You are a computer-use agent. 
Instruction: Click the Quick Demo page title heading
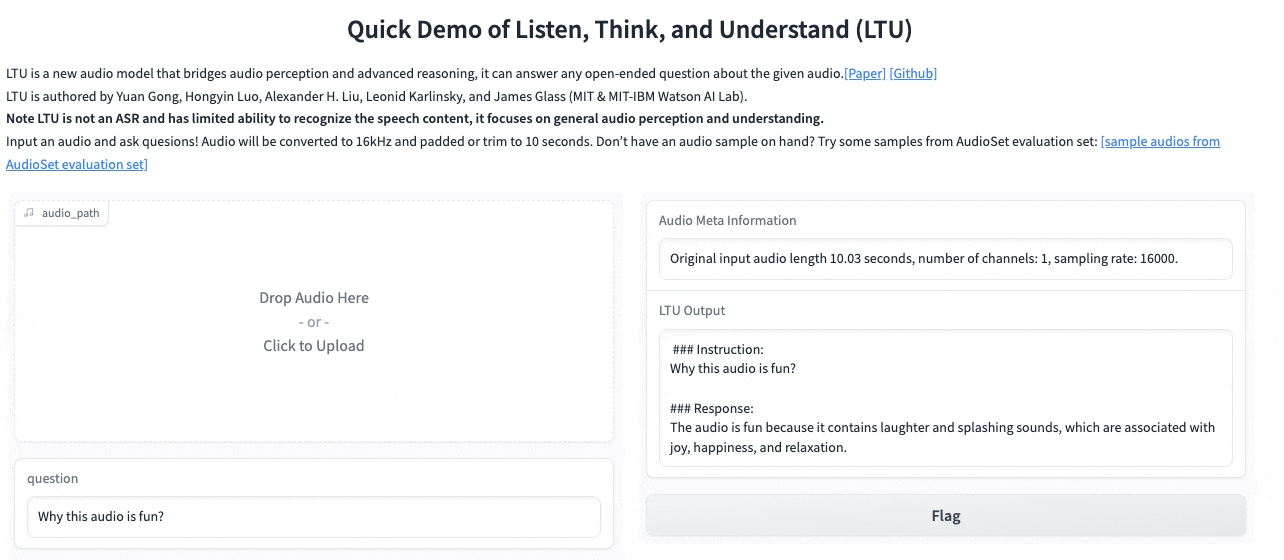click(629, 30)
